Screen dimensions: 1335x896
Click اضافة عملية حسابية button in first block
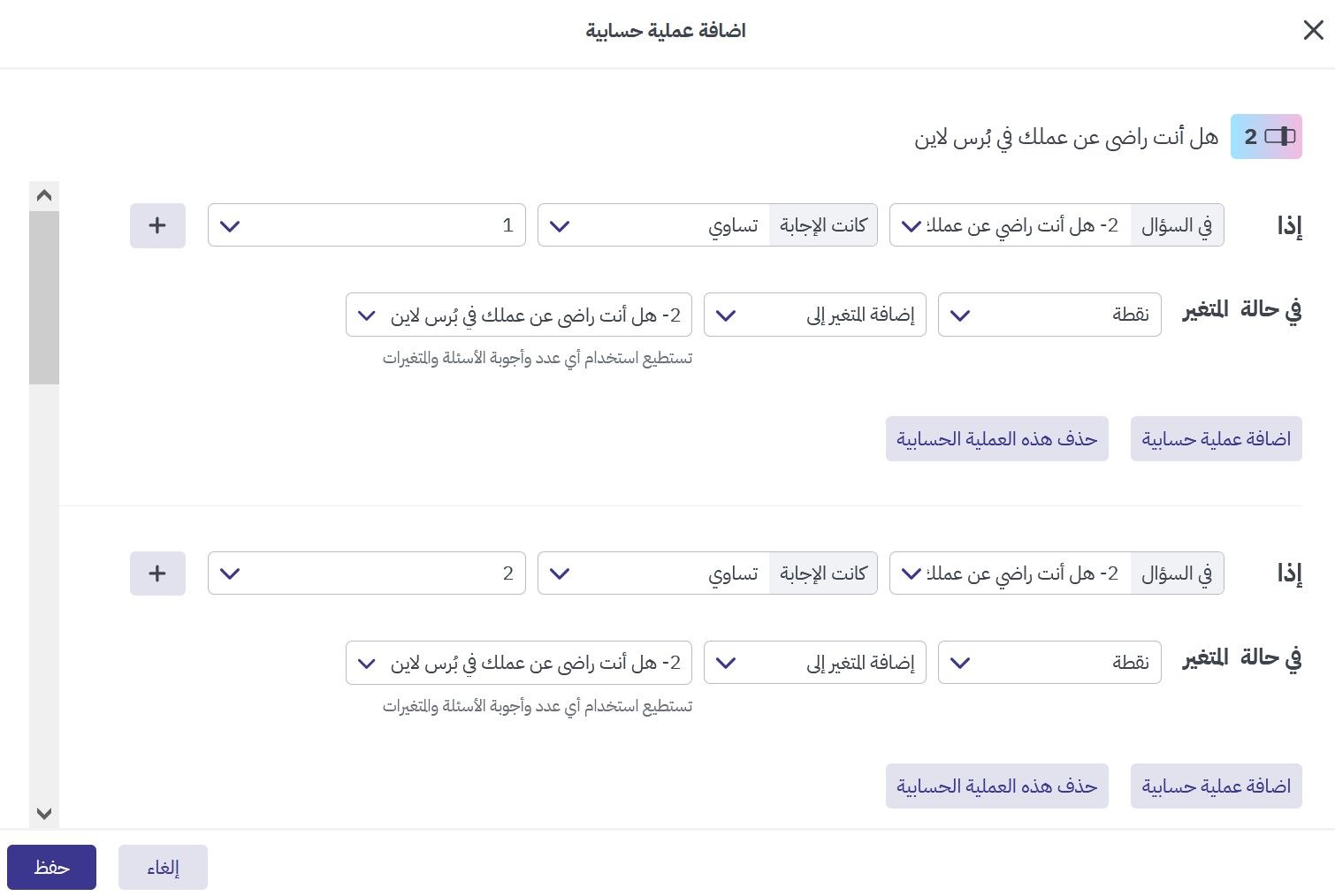click(1217, 439)
